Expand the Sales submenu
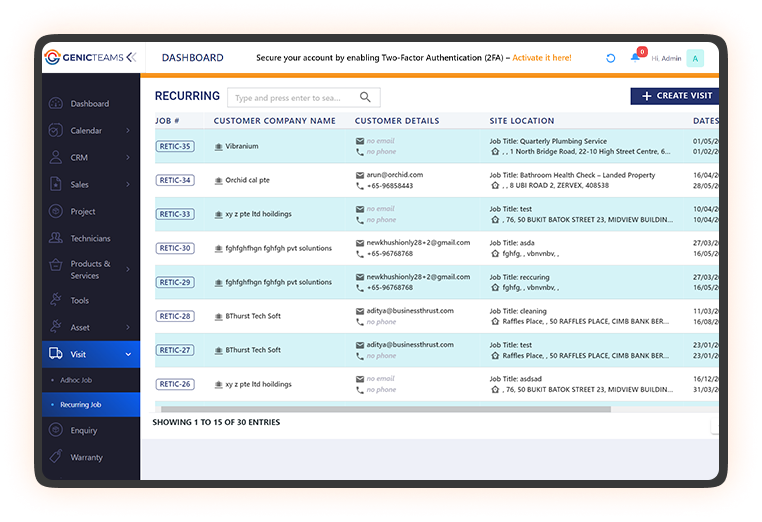Image resolution: width=762 pixels, height=522 pixels. 128,185
